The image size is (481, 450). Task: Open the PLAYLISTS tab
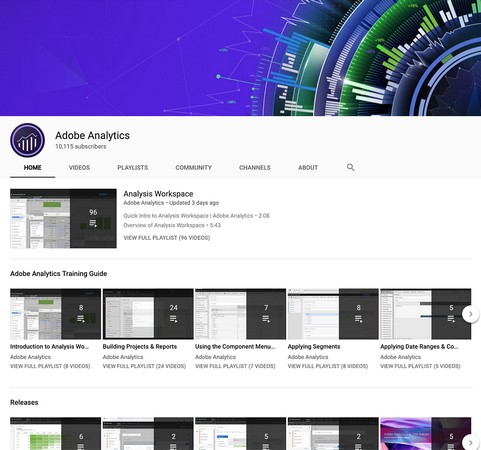pos(133,168)
